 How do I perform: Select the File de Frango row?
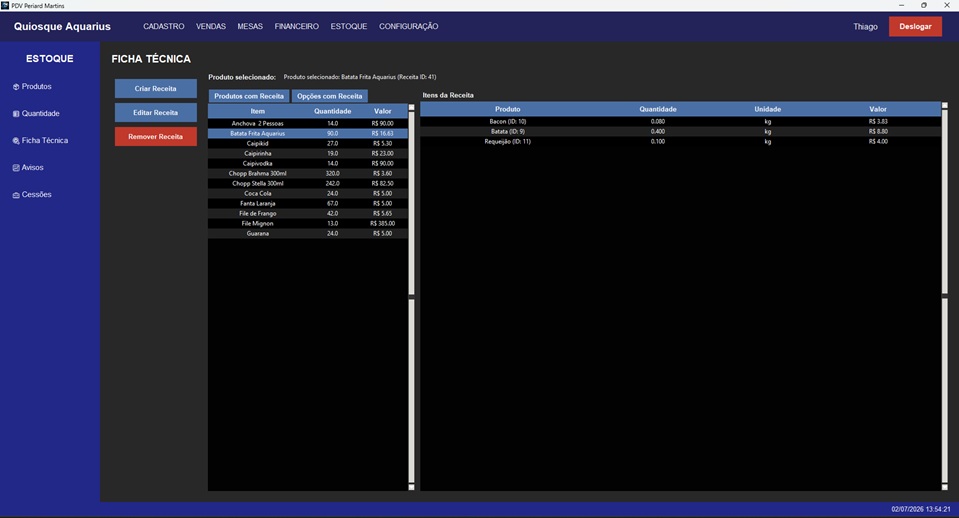coord(308,213)
